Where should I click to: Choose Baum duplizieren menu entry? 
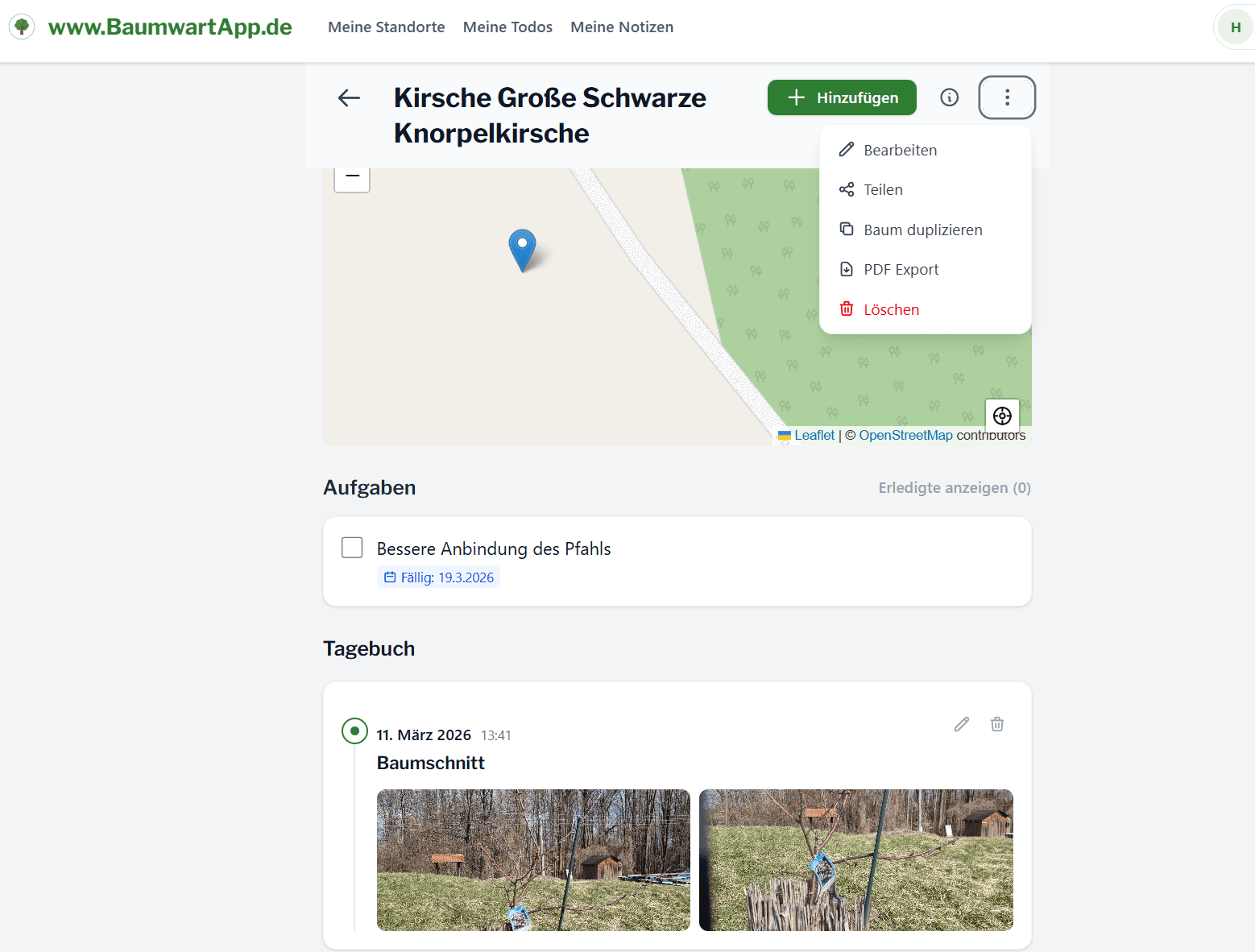922,230
